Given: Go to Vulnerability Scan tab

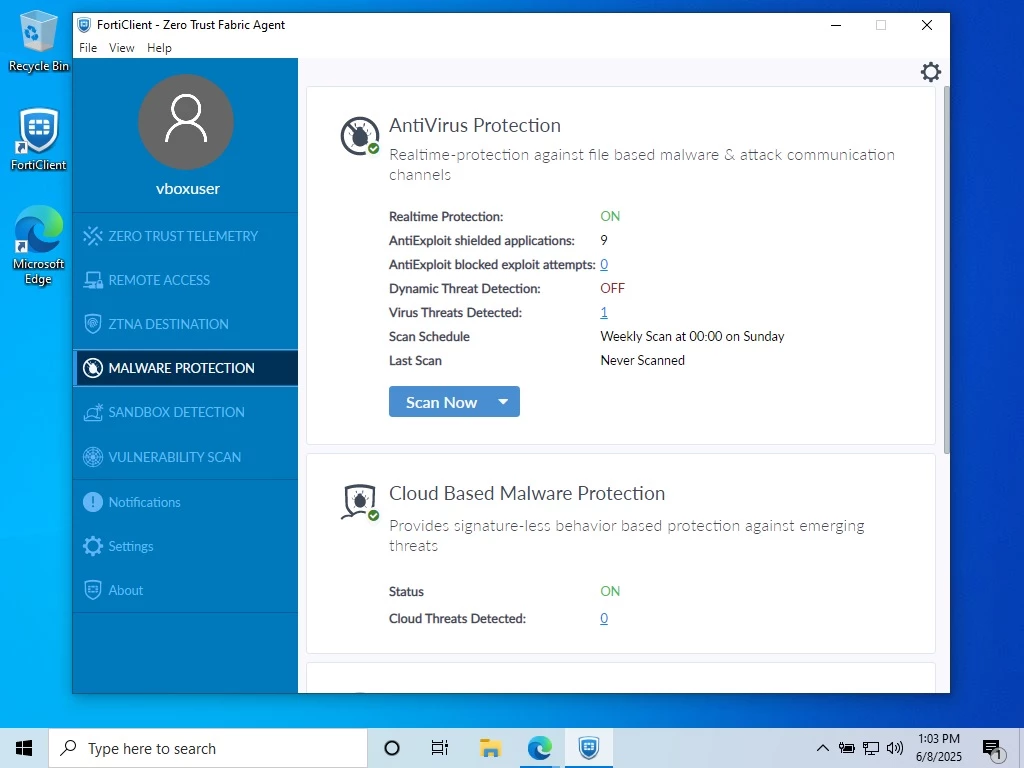Looking at the screenshot, I should pyautogui.click(x=185, y=456).
